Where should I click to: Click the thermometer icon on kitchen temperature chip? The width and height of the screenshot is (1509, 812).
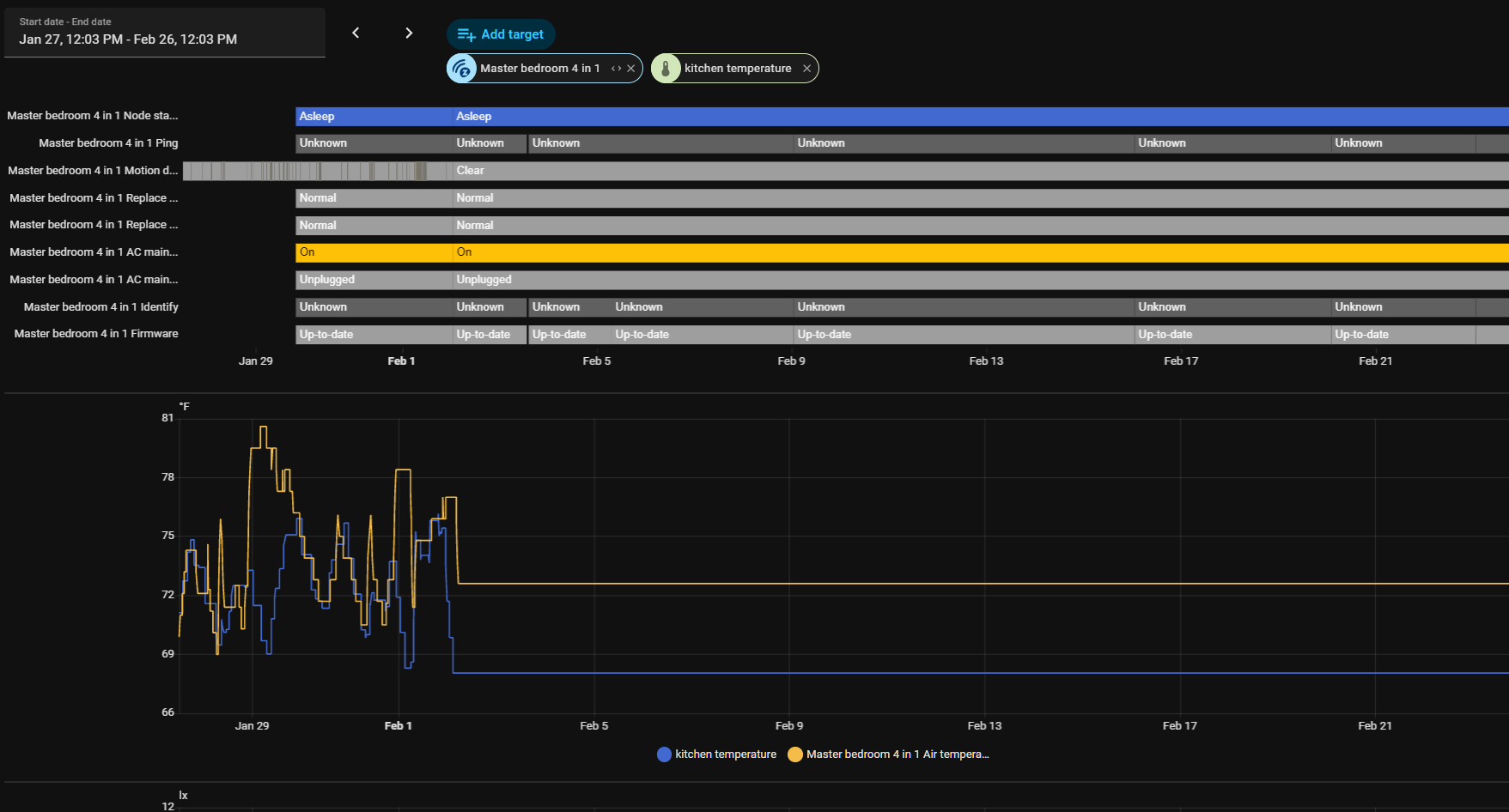click(666, 69)
